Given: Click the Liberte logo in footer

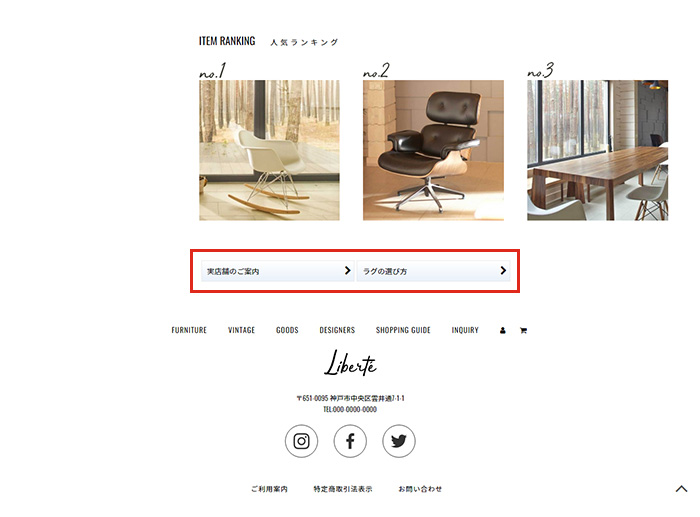Looking at the screenshot, I should [350, 362].
